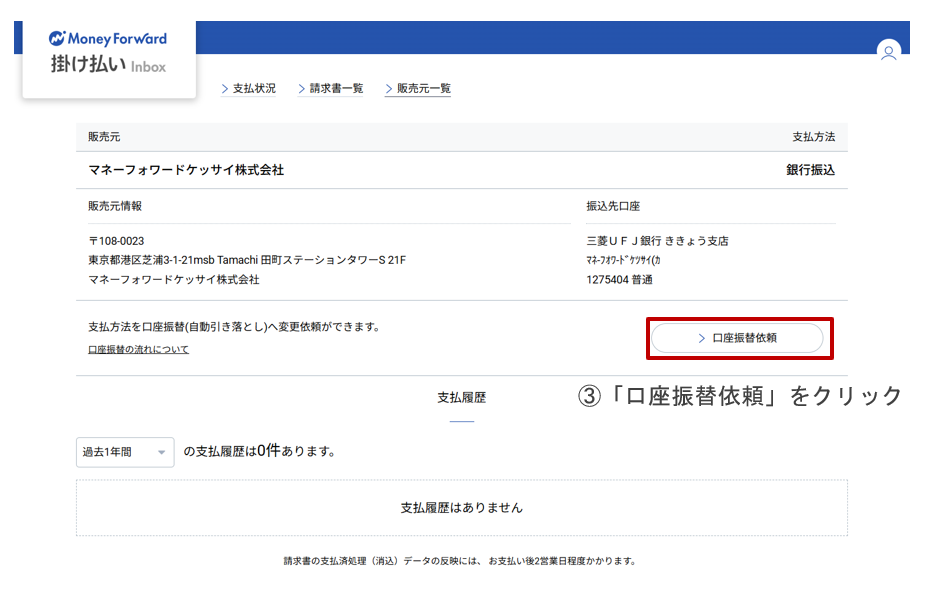
Task: Open the 口座振替の流れについて link
Action: tap(138, 349)
